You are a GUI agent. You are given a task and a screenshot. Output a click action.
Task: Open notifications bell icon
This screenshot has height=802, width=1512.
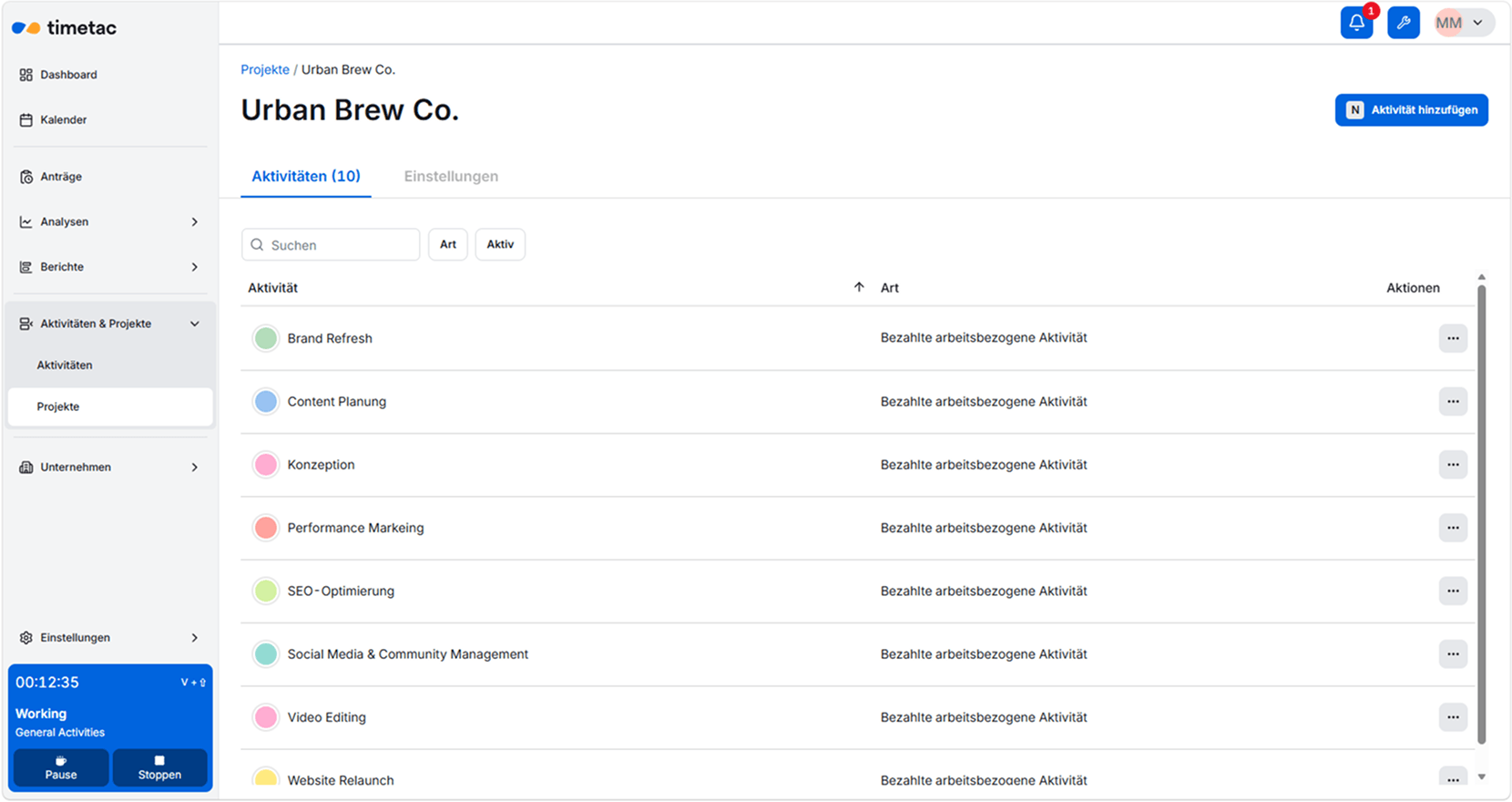[1356, 23]
